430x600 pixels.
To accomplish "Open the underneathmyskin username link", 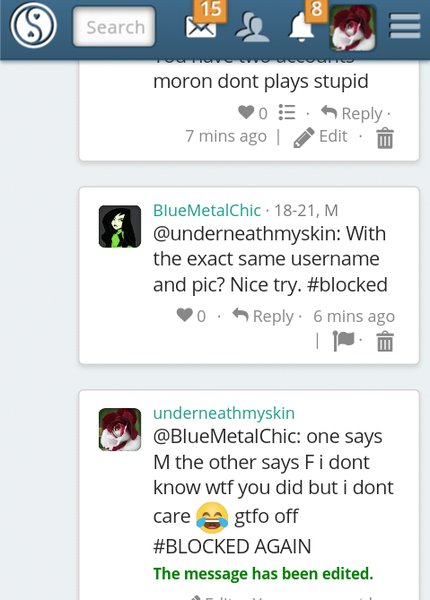I will tap(224, 413).
